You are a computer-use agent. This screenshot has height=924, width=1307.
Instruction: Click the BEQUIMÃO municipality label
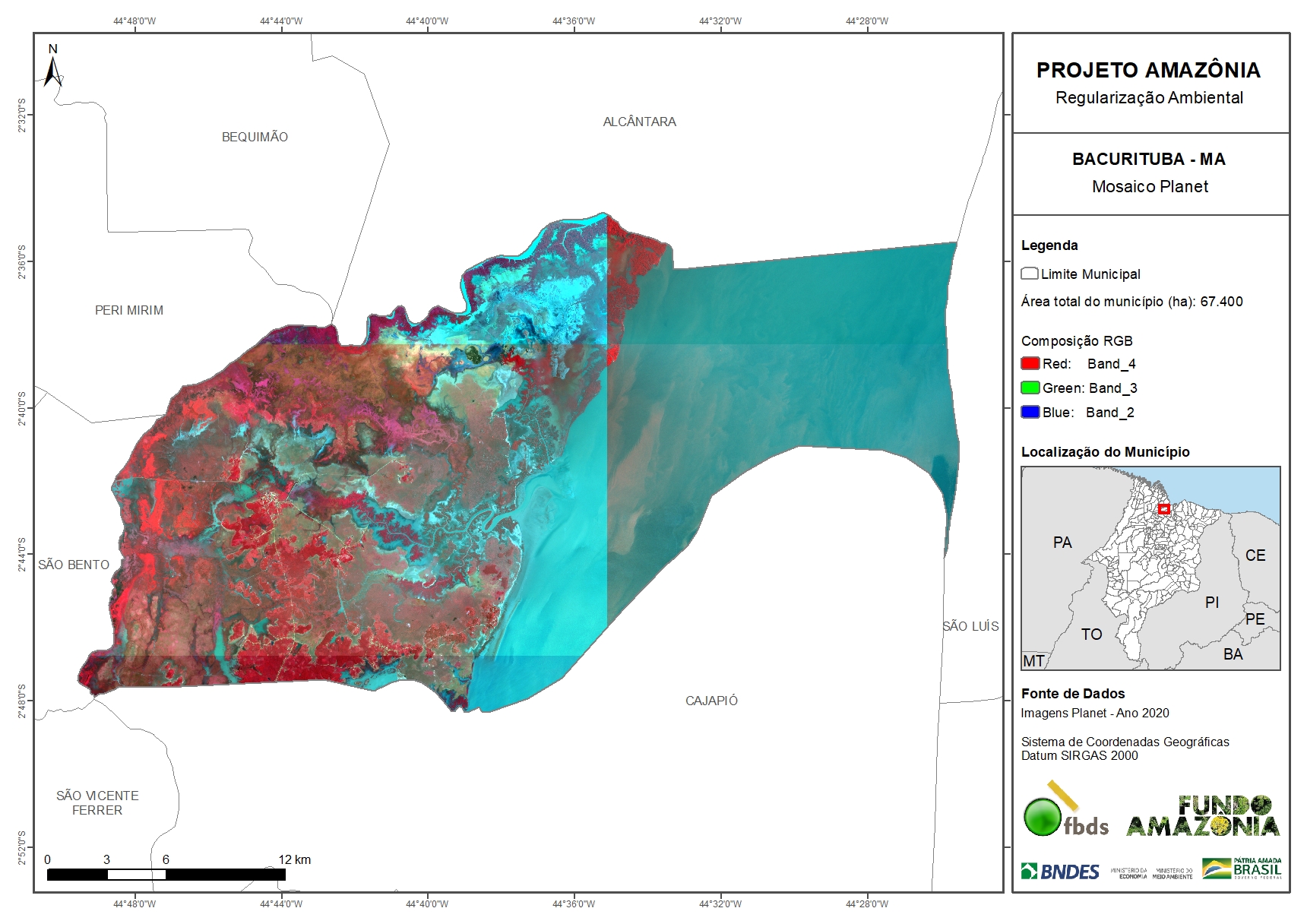(x=255, y=137)
